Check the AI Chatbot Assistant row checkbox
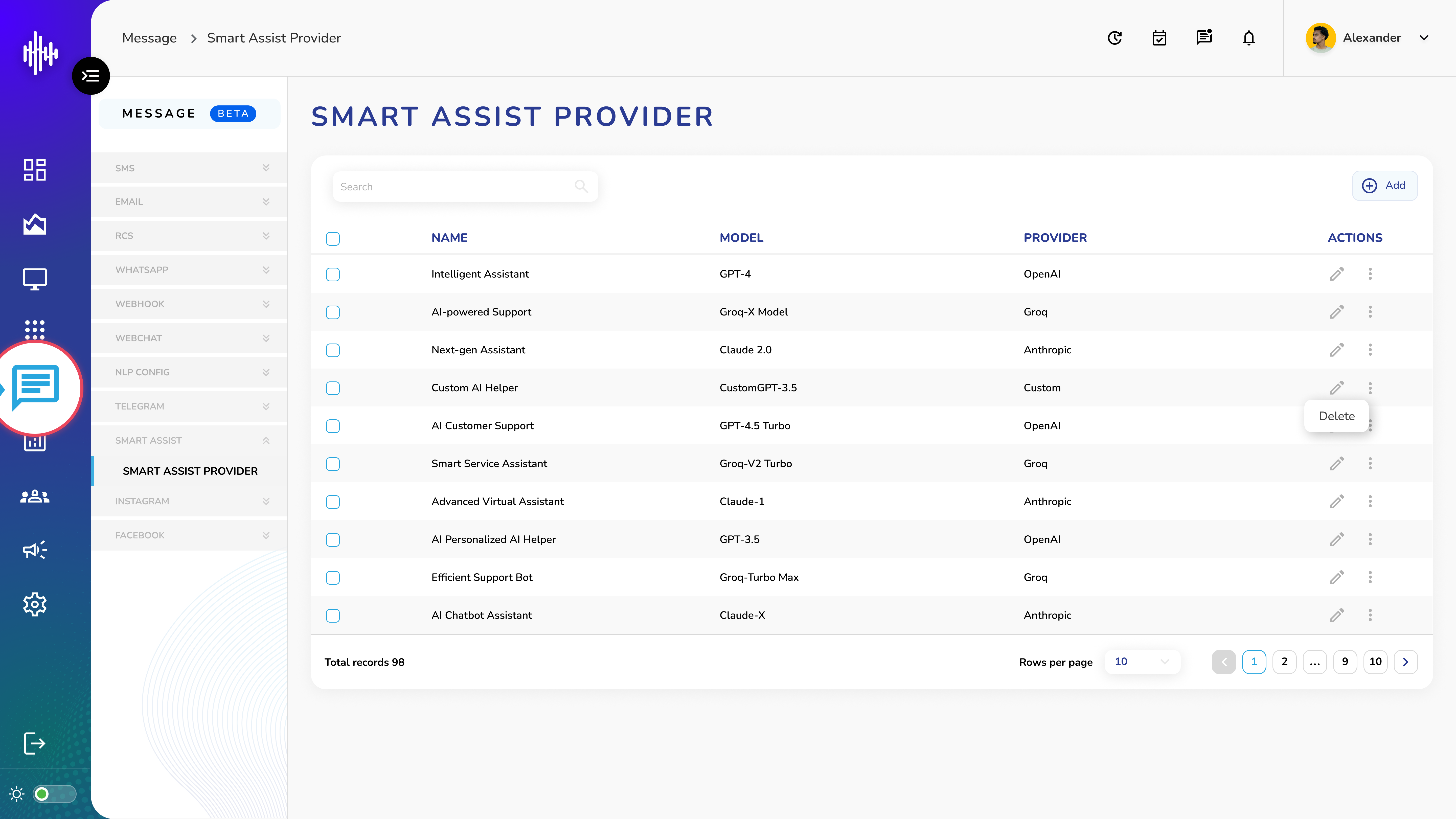The width and height of the screenshot is (1456, 819). [x=333, y=615]
